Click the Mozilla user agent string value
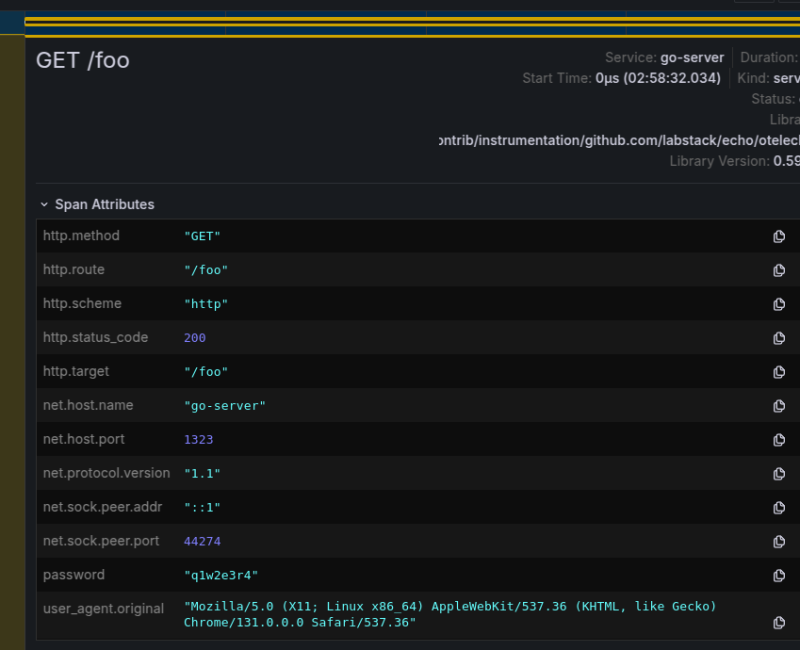The image size is (800, 650). coord(450,614)
